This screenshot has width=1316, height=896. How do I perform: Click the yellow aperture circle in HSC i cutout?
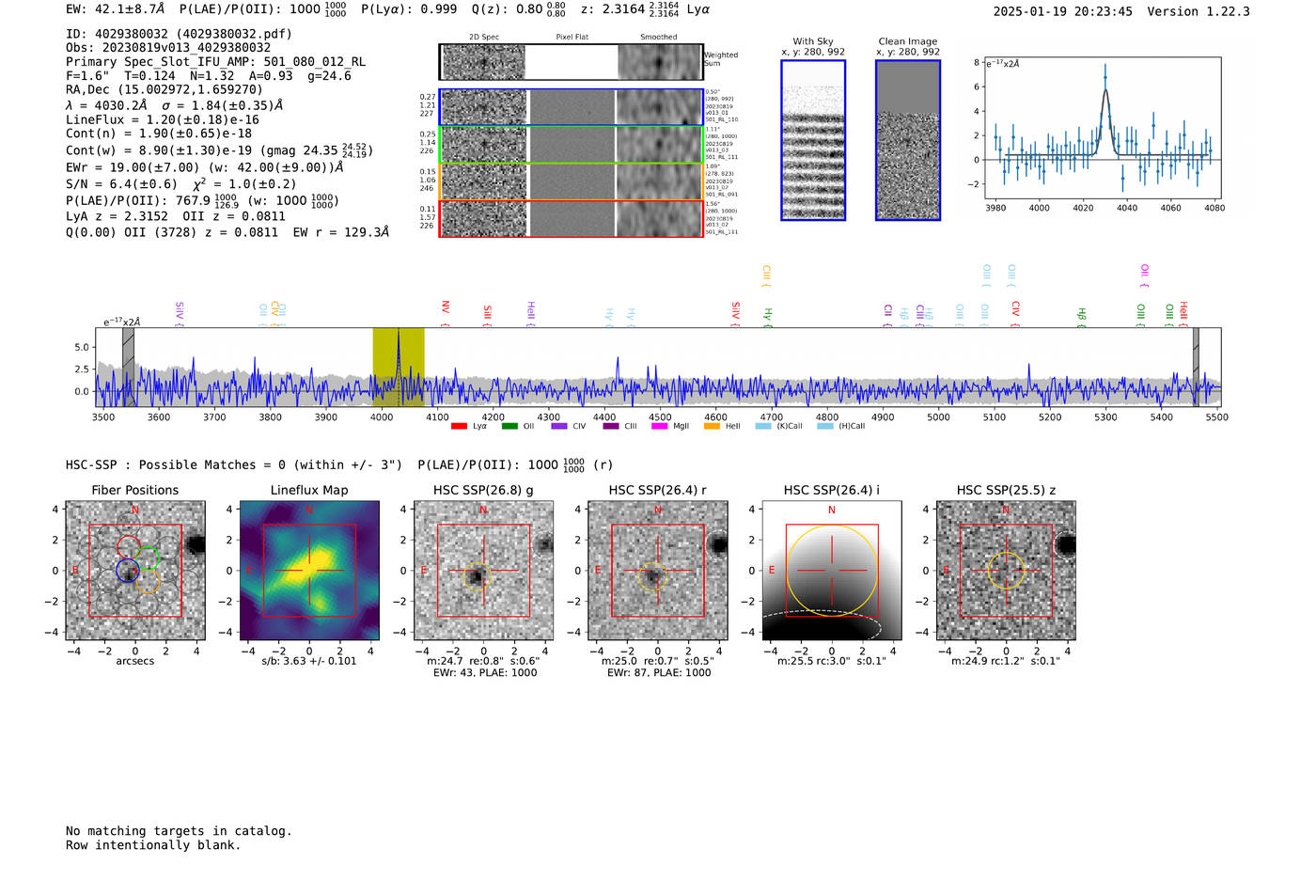[832, 571]
